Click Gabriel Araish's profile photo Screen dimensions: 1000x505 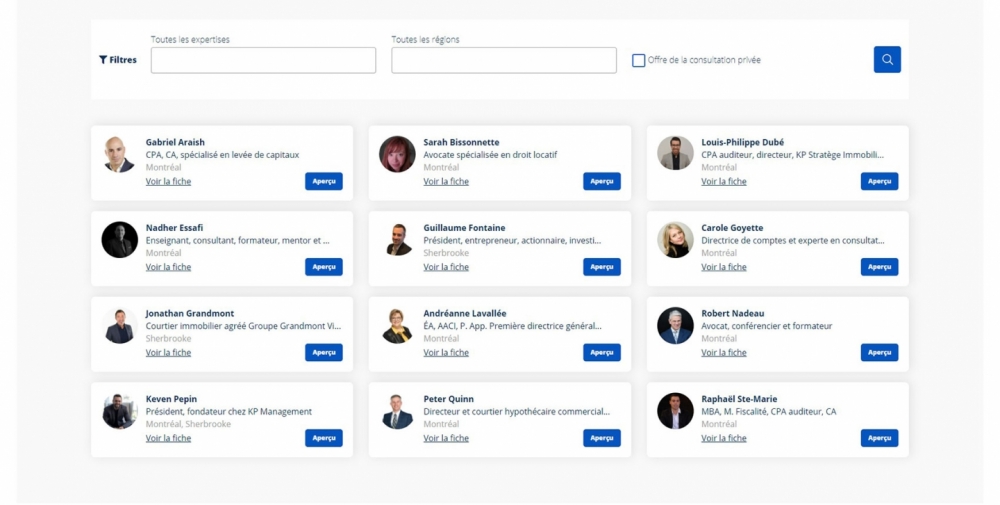[119, 154]
